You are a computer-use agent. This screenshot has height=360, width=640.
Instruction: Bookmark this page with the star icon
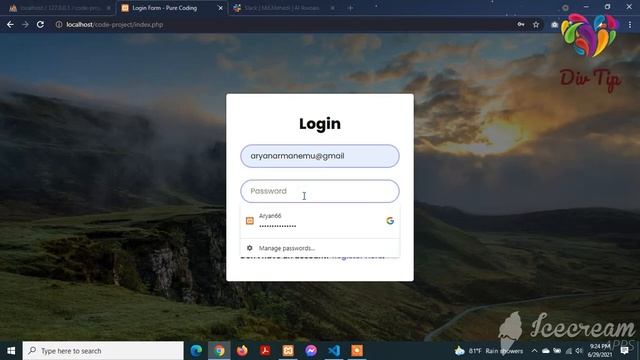(536, 24)
